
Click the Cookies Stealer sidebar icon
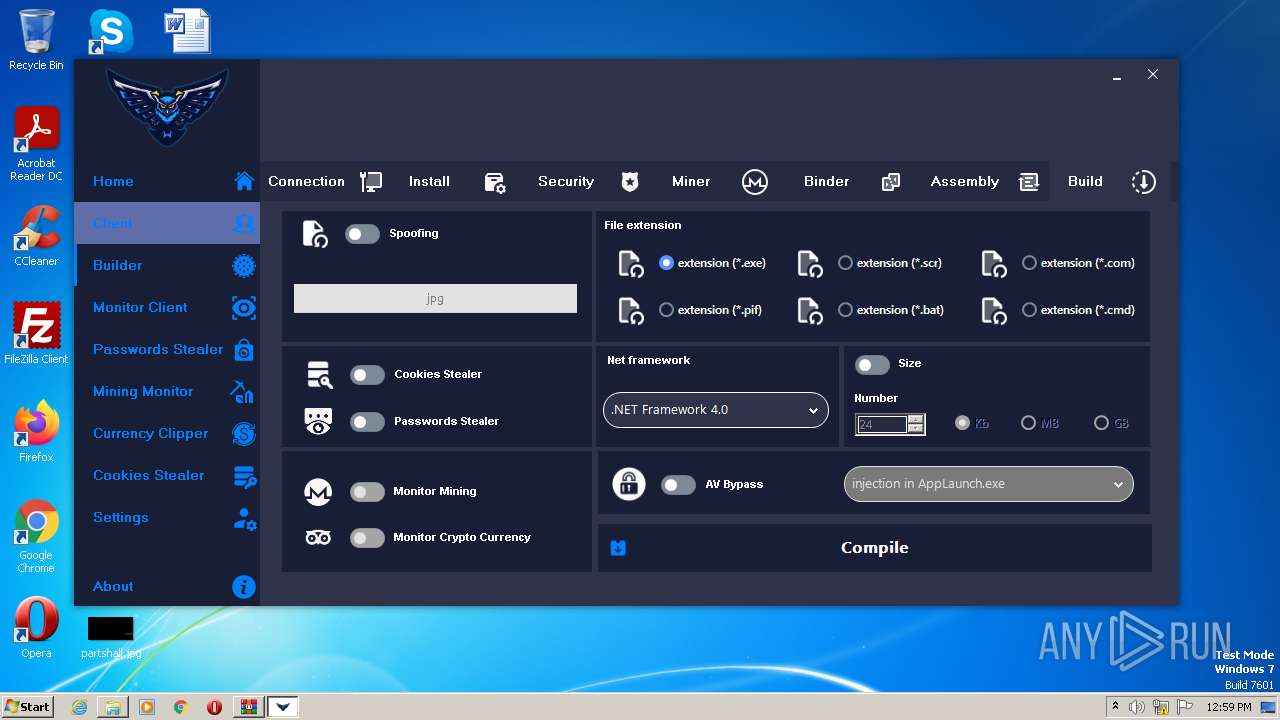click(244, 476)
